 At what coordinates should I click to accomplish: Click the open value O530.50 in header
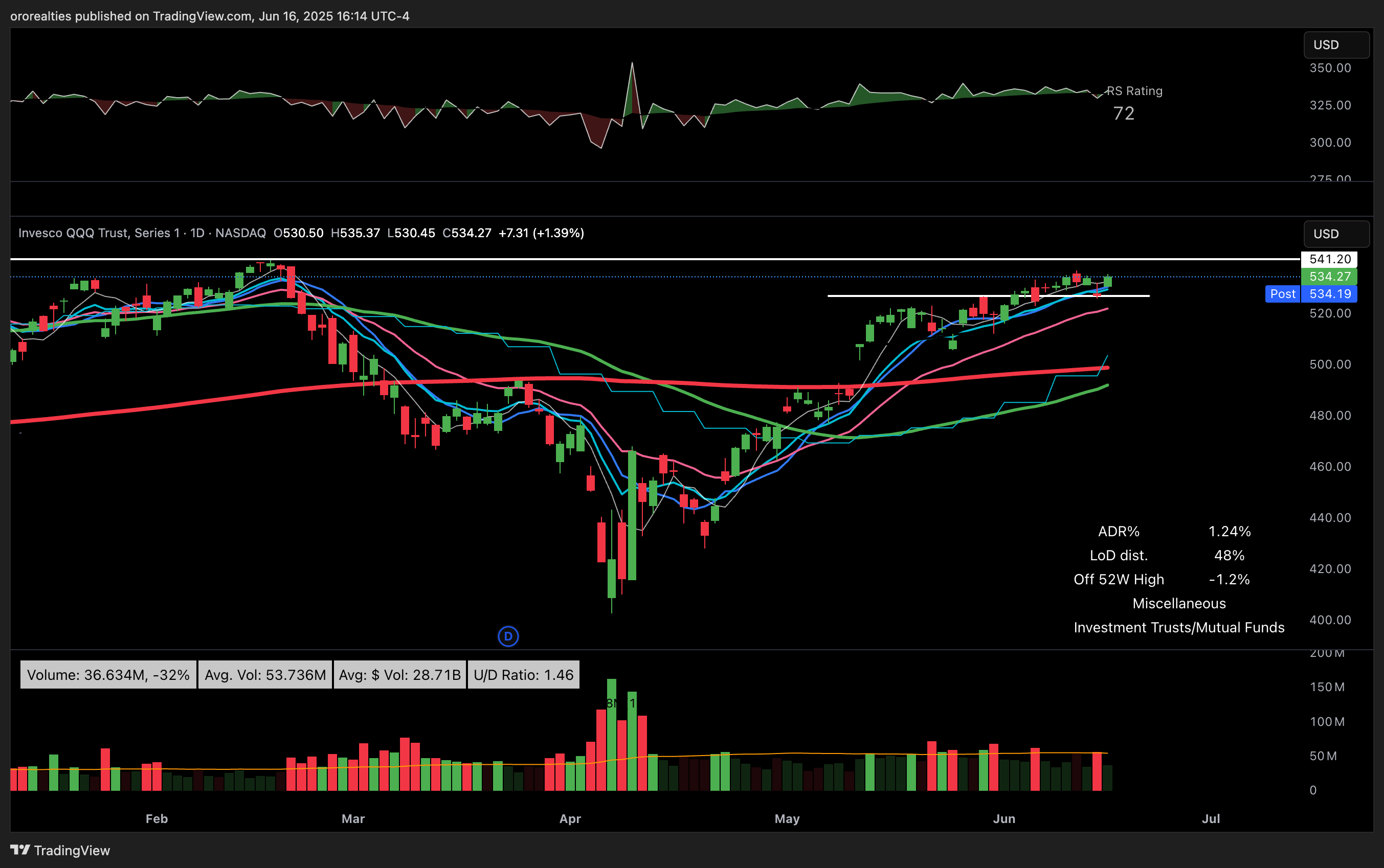(x=299, y=233)
